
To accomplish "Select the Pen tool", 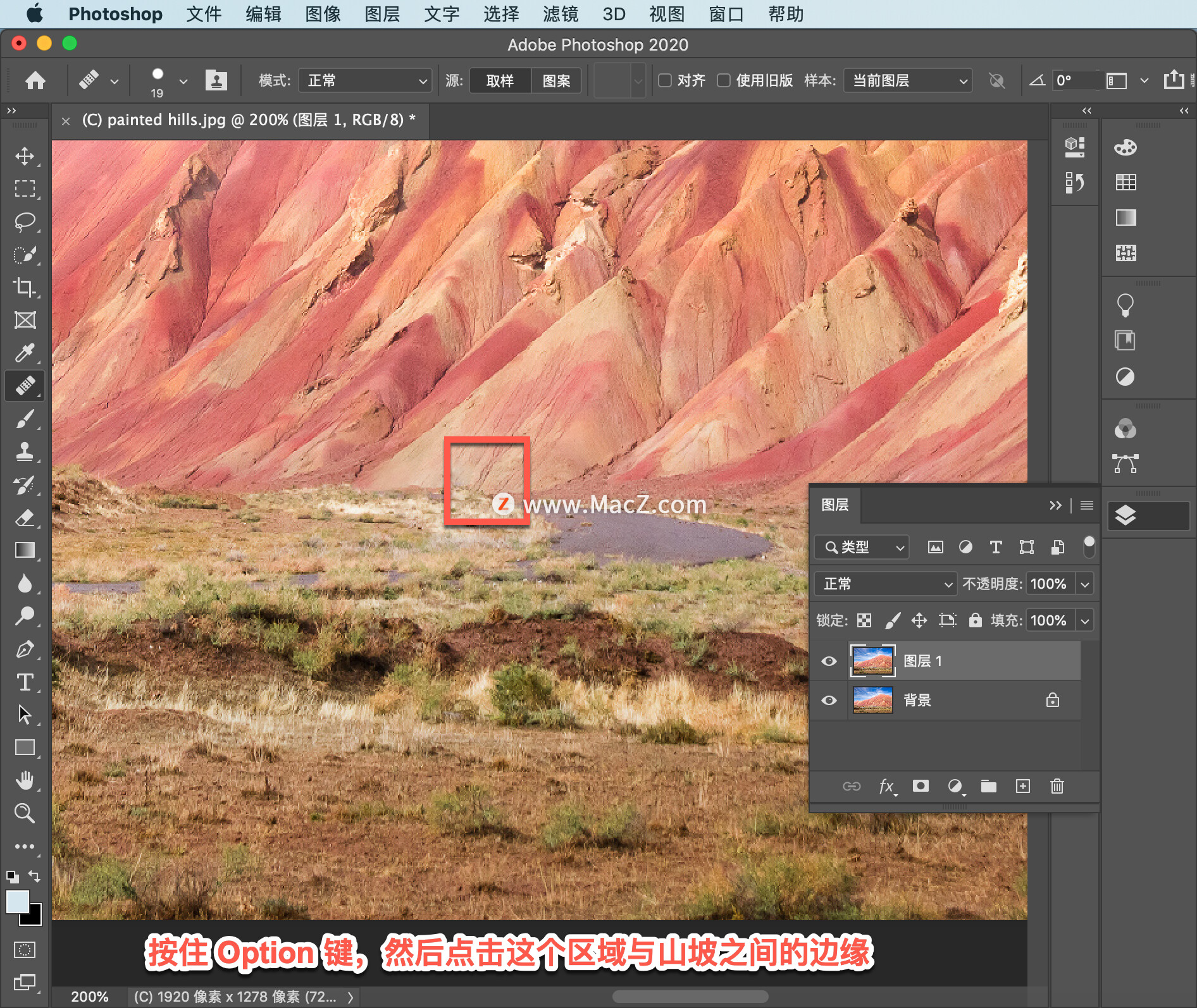I will [25, 649].
